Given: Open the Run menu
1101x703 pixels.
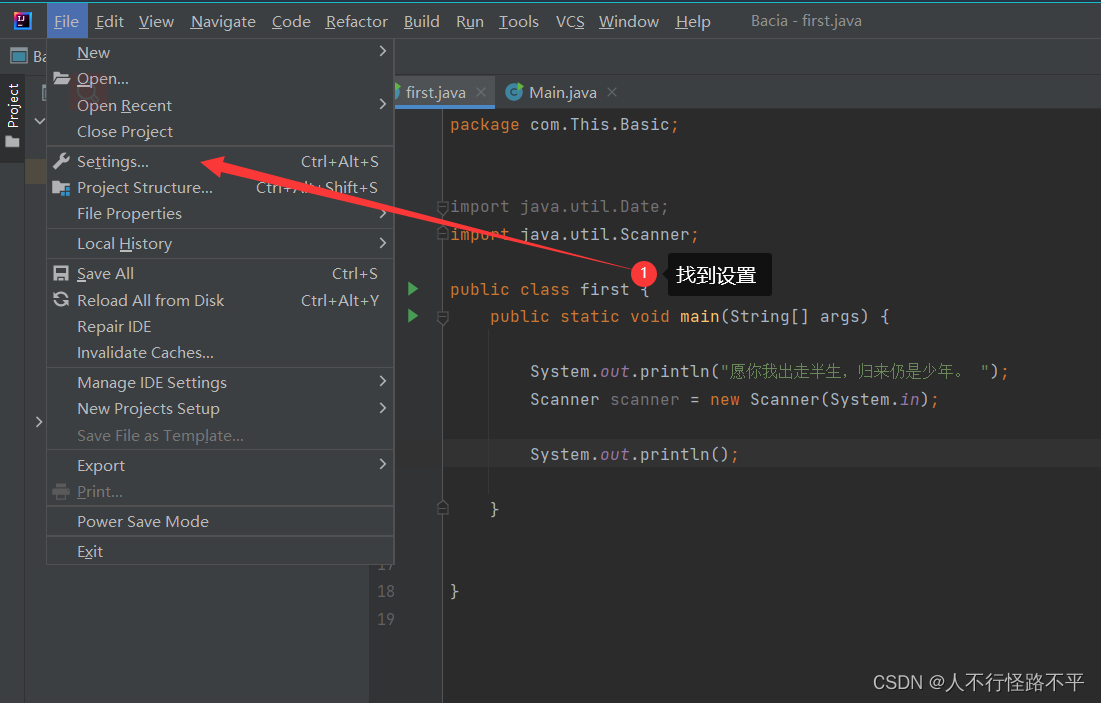Looking at the screenshot, I should click(470, 22).
